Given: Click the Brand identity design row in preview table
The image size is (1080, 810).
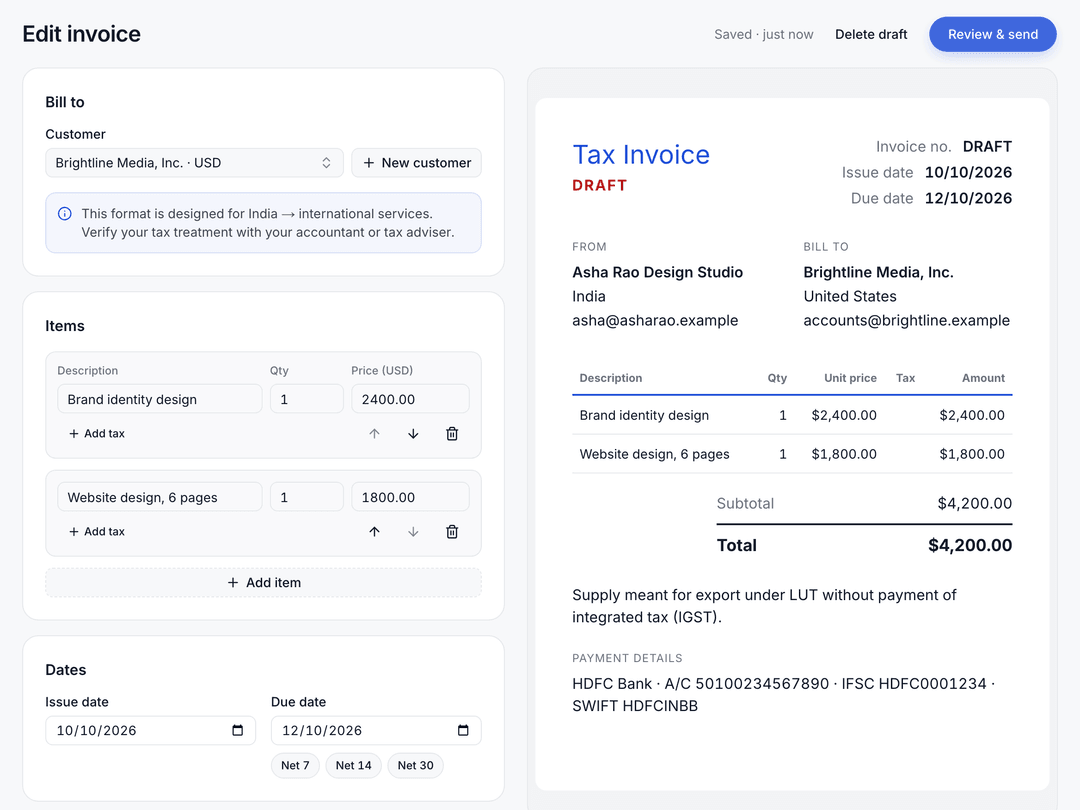Looking at the screenshot, I should click(x=792, y=415).
